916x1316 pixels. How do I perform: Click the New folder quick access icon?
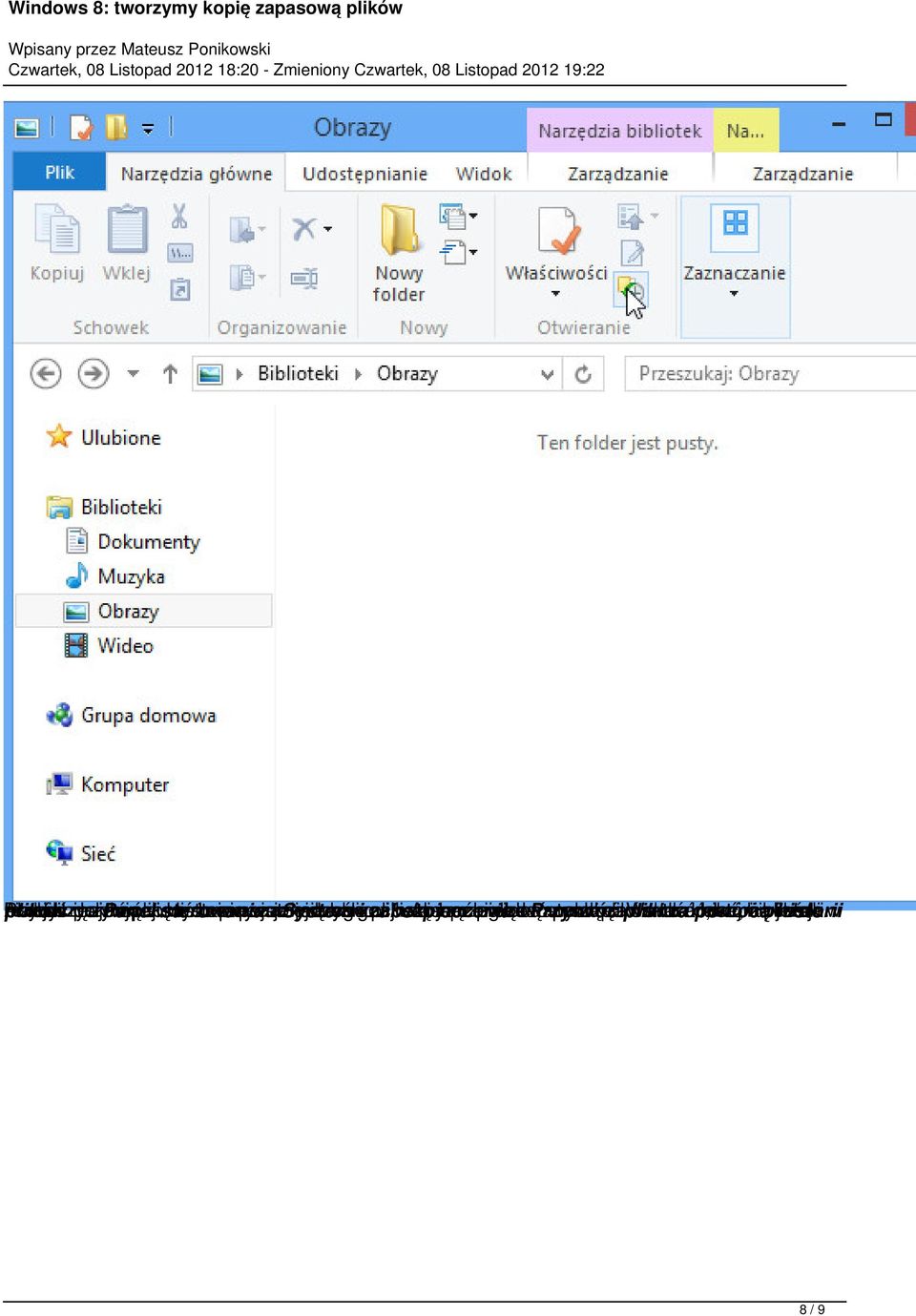coord(115,127)
